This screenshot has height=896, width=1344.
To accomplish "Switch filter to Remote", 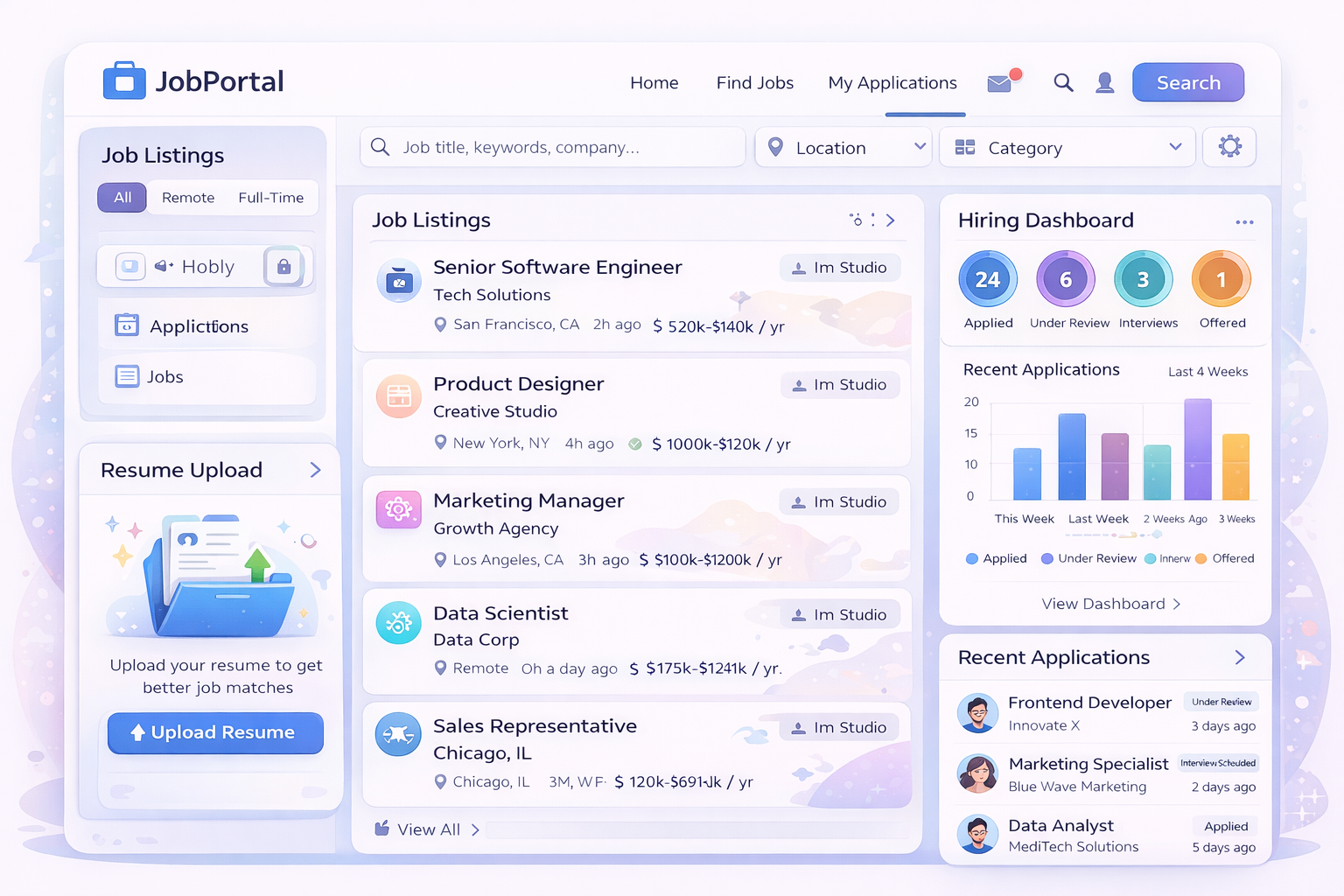I will click(x=188, y=198).
